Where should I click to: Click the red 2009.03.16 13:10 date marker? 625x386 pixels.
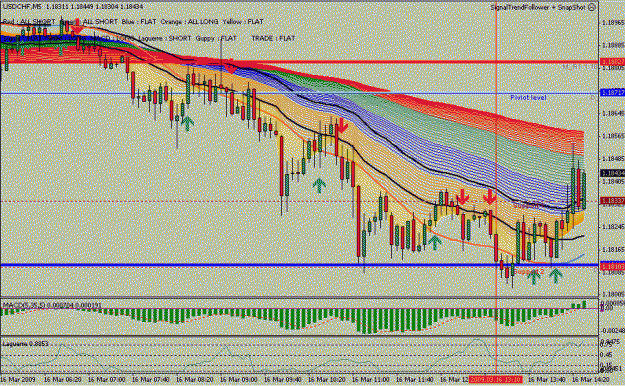point(496,379)
